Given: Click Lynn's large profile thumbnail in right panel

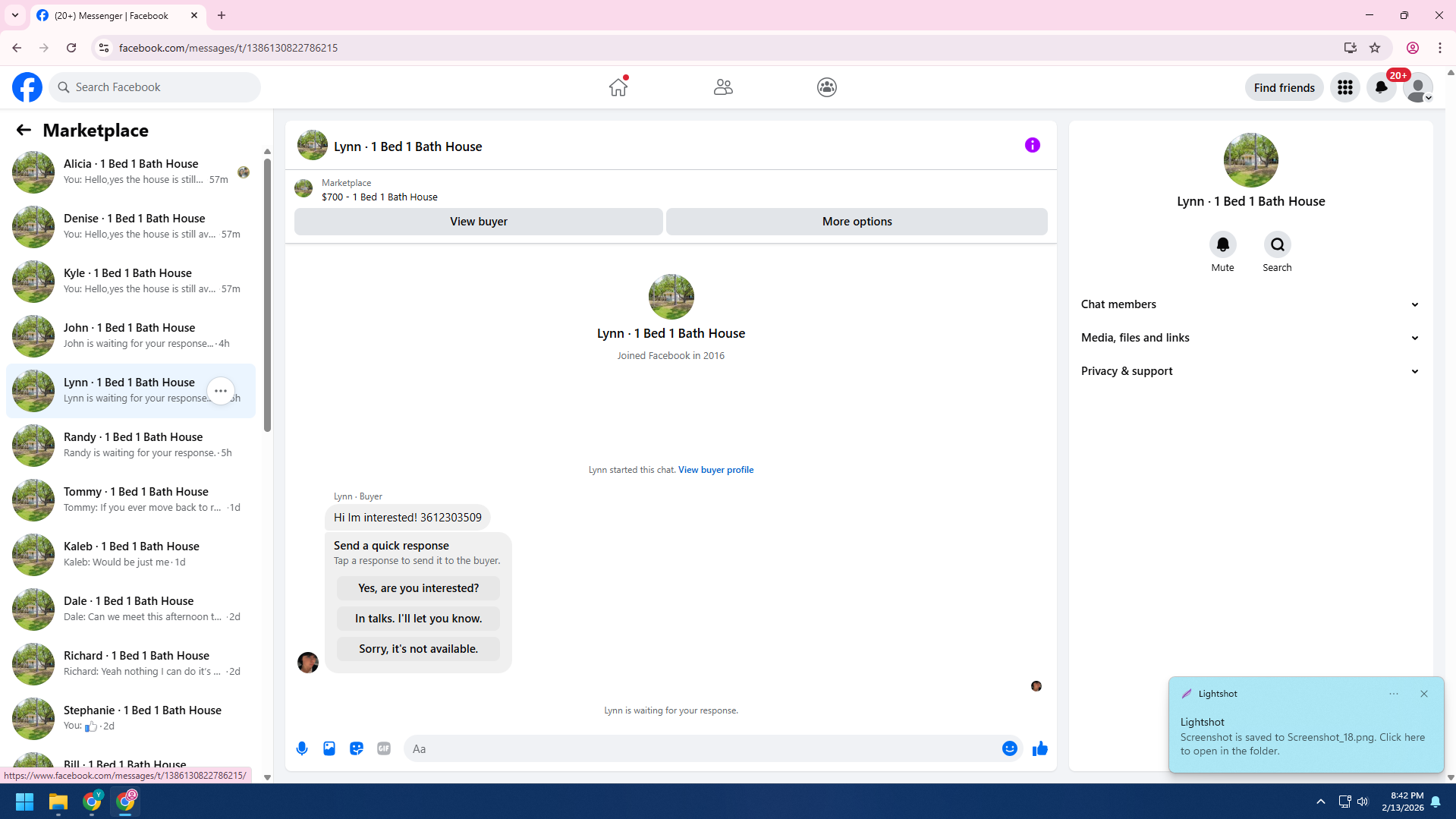Looking at the screenshot, I should [1250, 160].
